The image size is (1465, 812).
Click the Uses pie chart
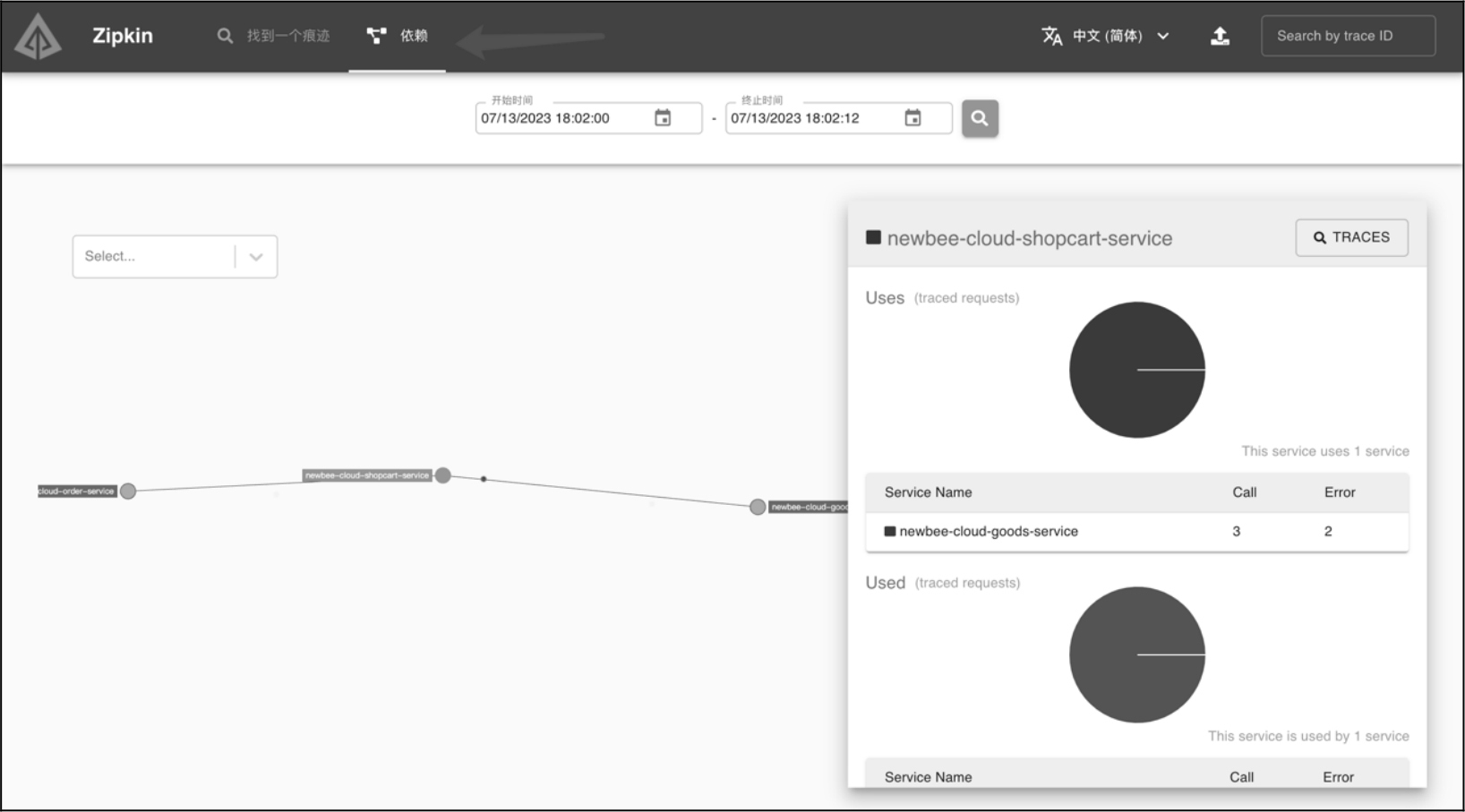point(1137,370)
